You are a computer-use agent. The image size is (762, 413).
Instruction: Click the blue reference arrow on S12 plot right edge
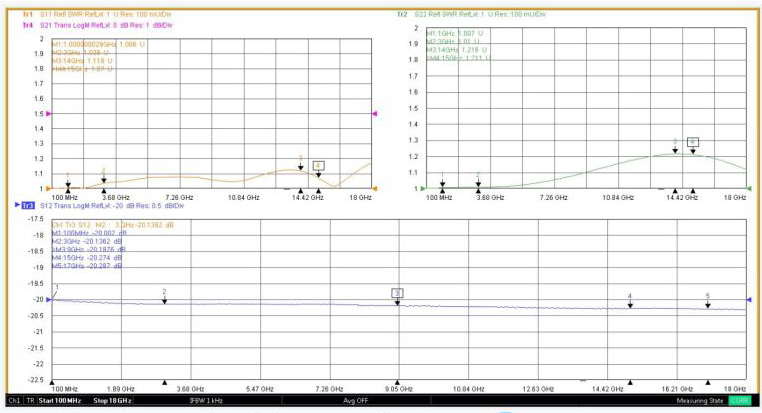(x=750, y=299)
